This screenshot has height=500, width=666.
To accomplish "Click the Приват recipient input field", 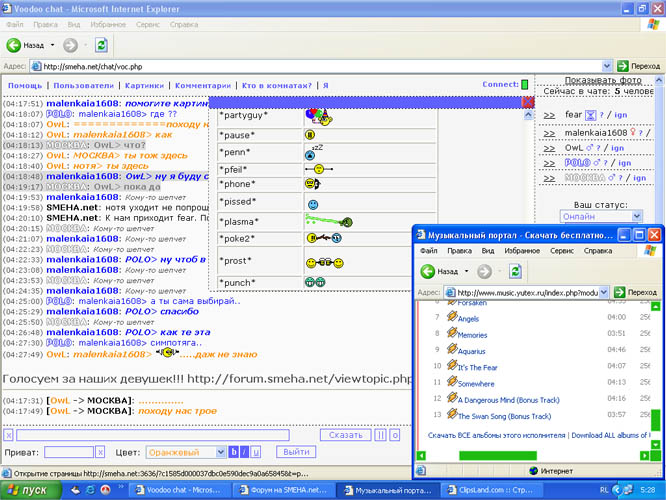I will point(69,452).
